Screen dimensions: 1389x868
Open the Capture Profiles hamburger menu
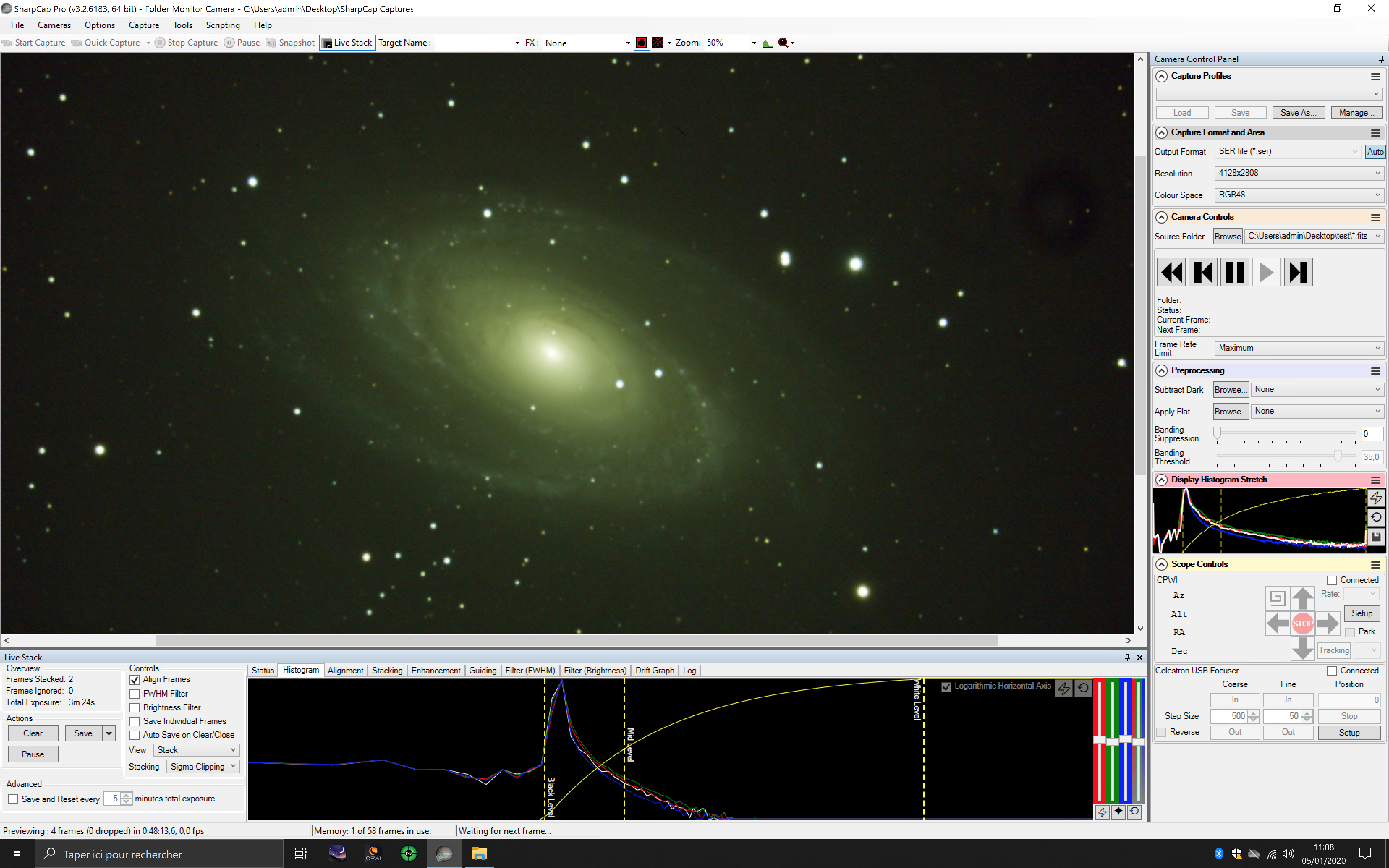(1376, 76)
